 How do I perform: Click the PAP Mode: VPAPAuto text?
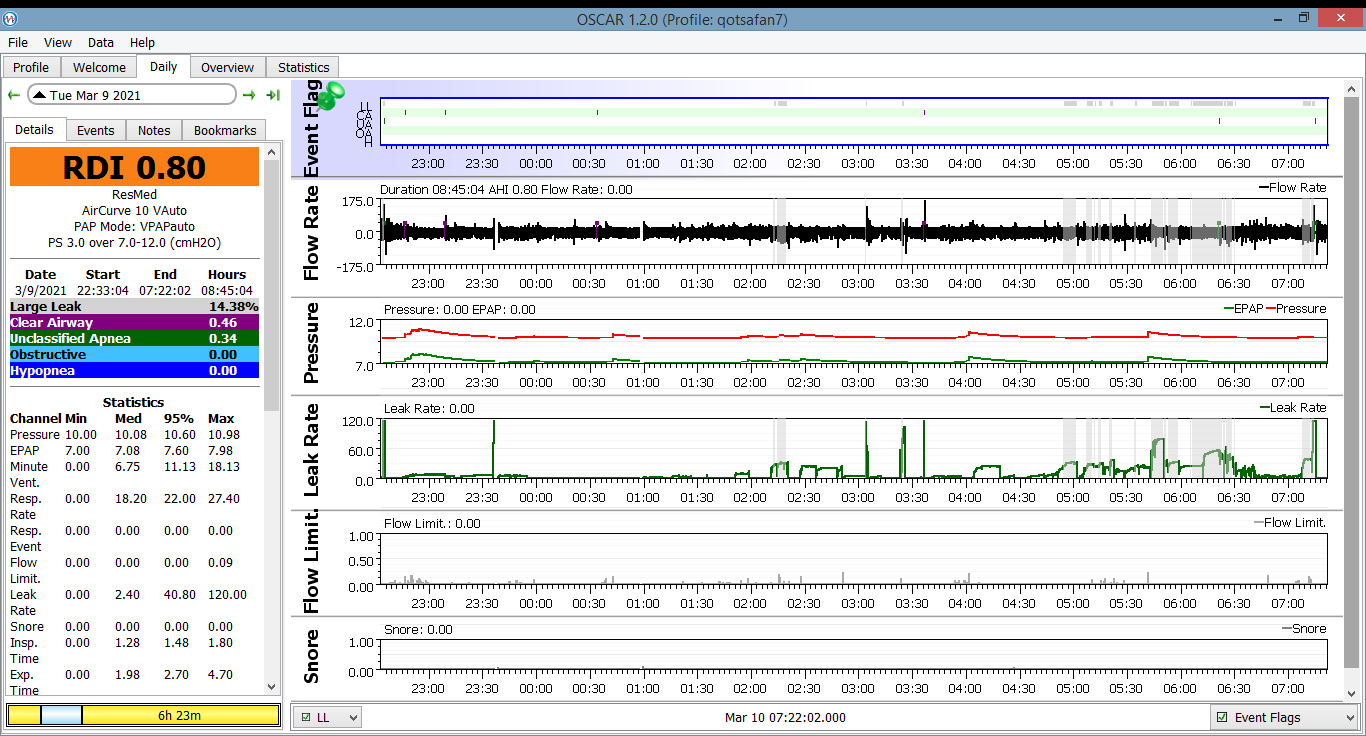coord(134,226)
